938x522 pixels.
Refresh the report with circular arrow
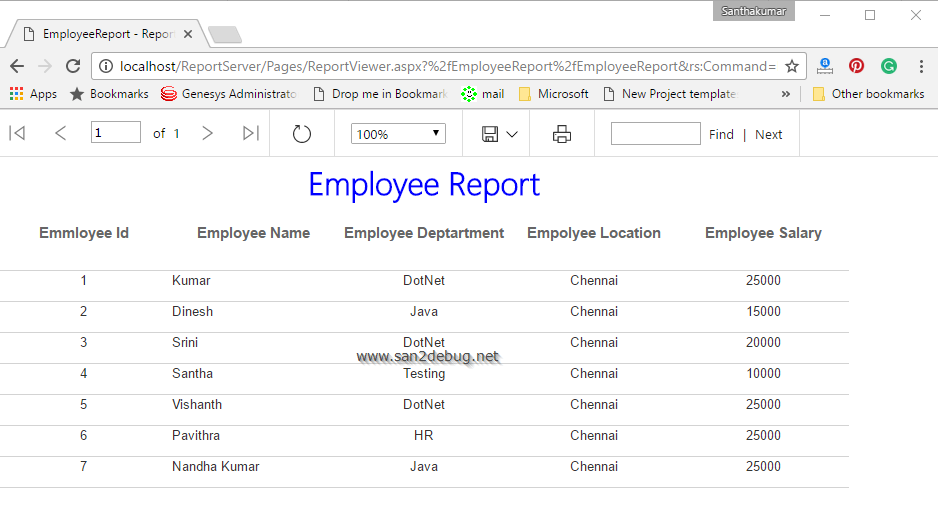(302, 134)
